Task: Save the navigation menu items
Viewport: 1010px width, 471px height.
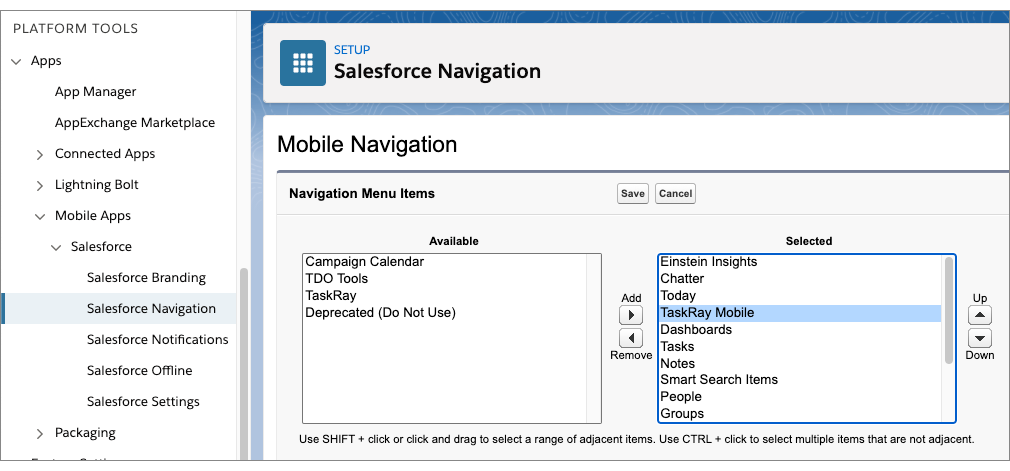Action: pyautogui.click(x=633, y=193)
